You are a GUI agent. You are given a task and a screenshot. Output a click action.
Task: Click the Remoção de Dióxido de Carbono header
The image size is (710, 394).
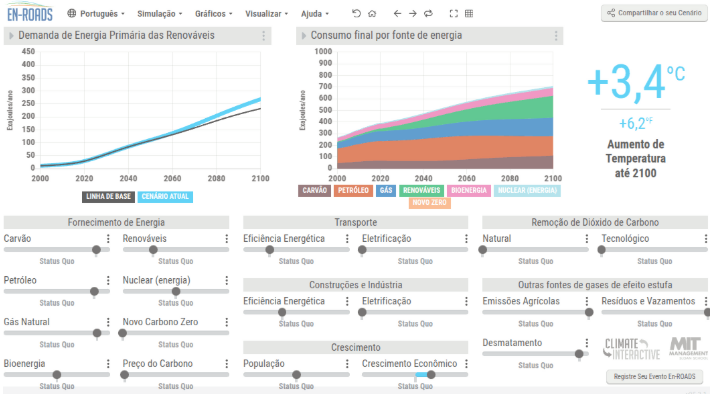tap(595, 222)
